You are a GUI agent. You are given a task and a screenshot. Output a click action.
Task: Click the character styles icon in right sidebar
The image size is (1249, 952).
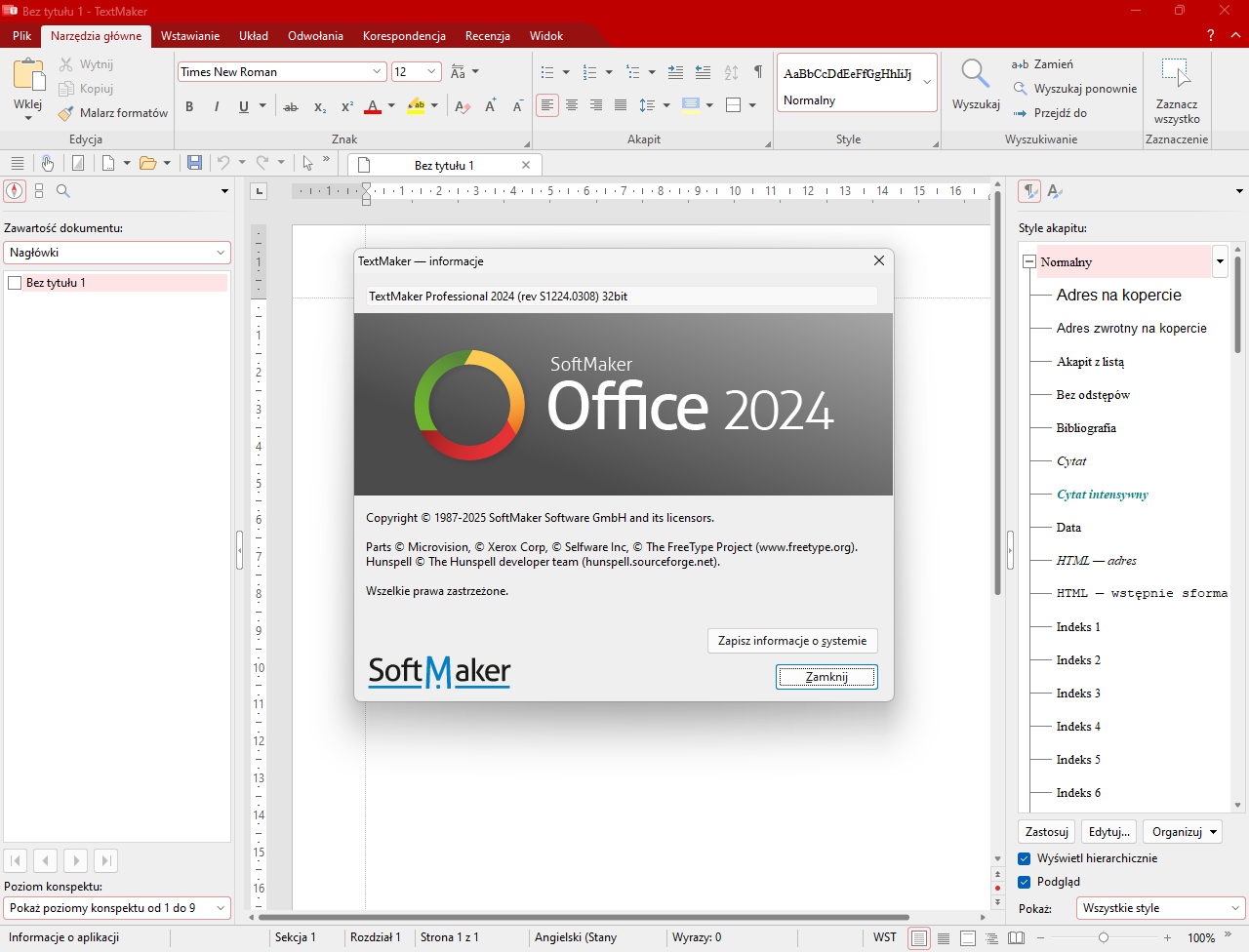tap(1055, 191)
